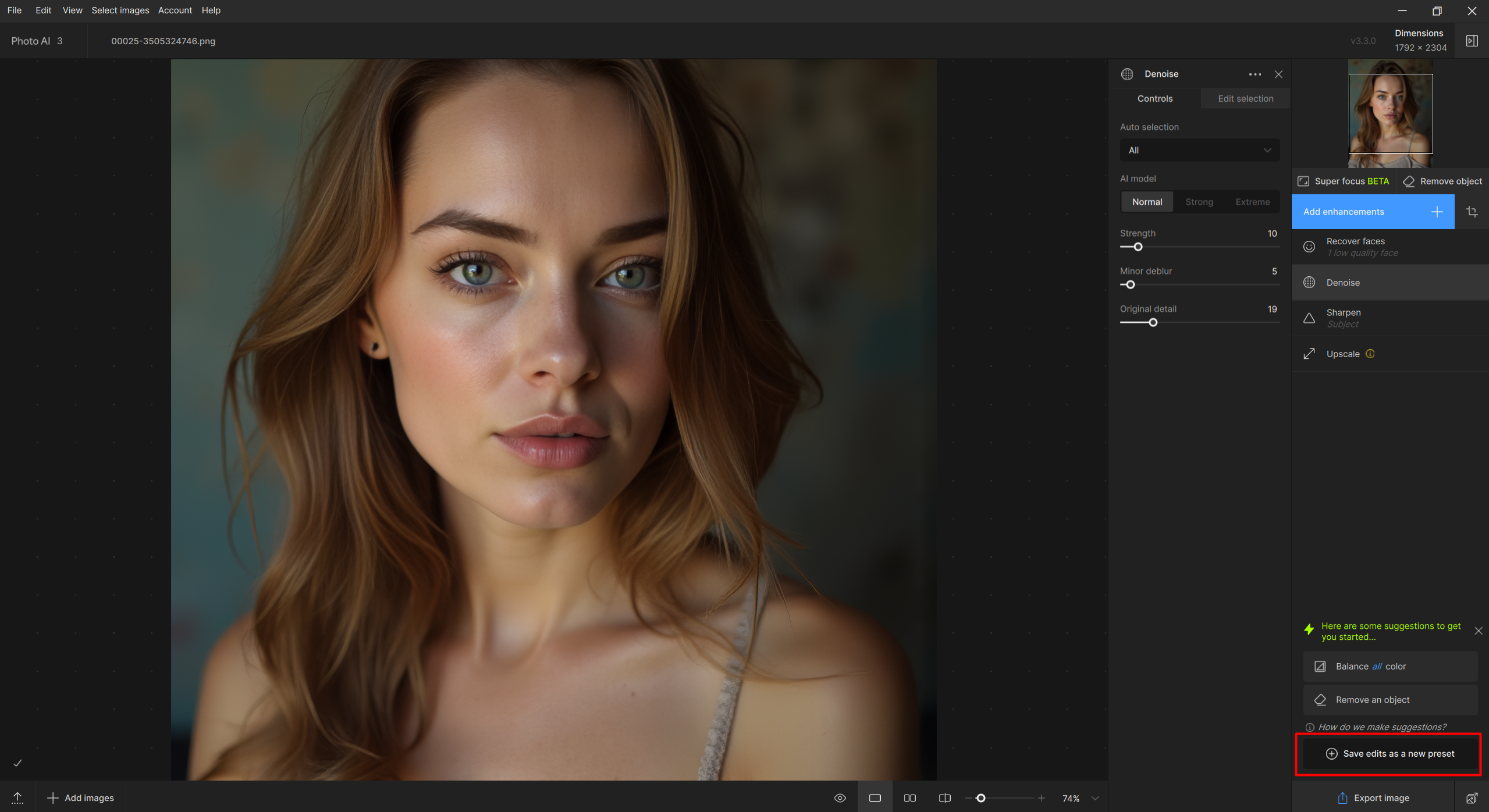Screen dimensions: 1489x812
Task: Click the Export image button
Action: click(x=1373, y=798)
